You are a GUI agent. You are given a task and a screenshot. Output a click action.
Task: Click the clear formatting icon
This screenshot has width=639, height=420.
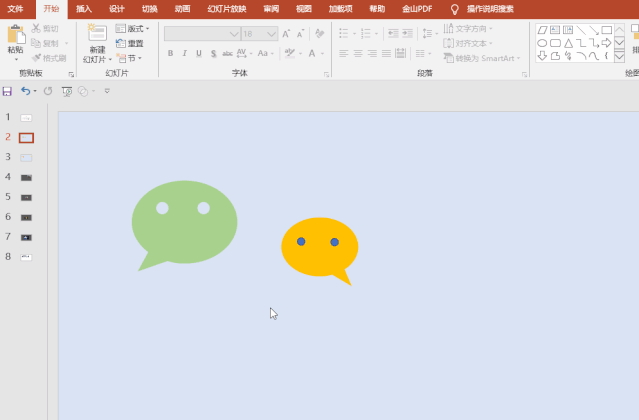320,34
